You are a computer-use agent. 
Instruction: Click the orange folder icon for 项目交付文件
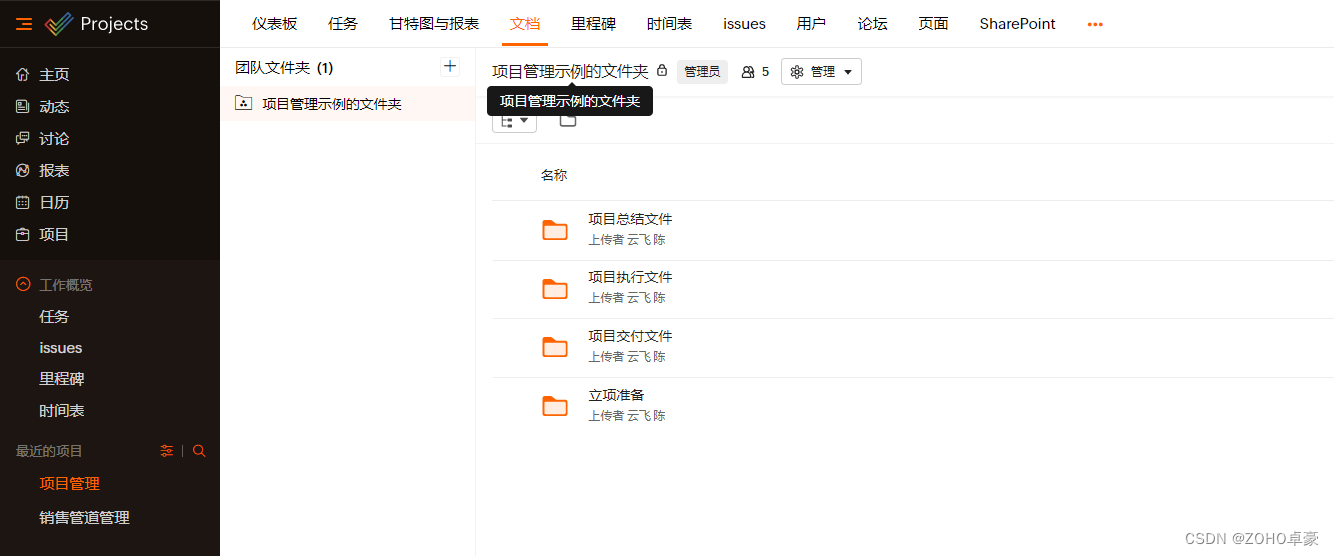tap(555, 347)
